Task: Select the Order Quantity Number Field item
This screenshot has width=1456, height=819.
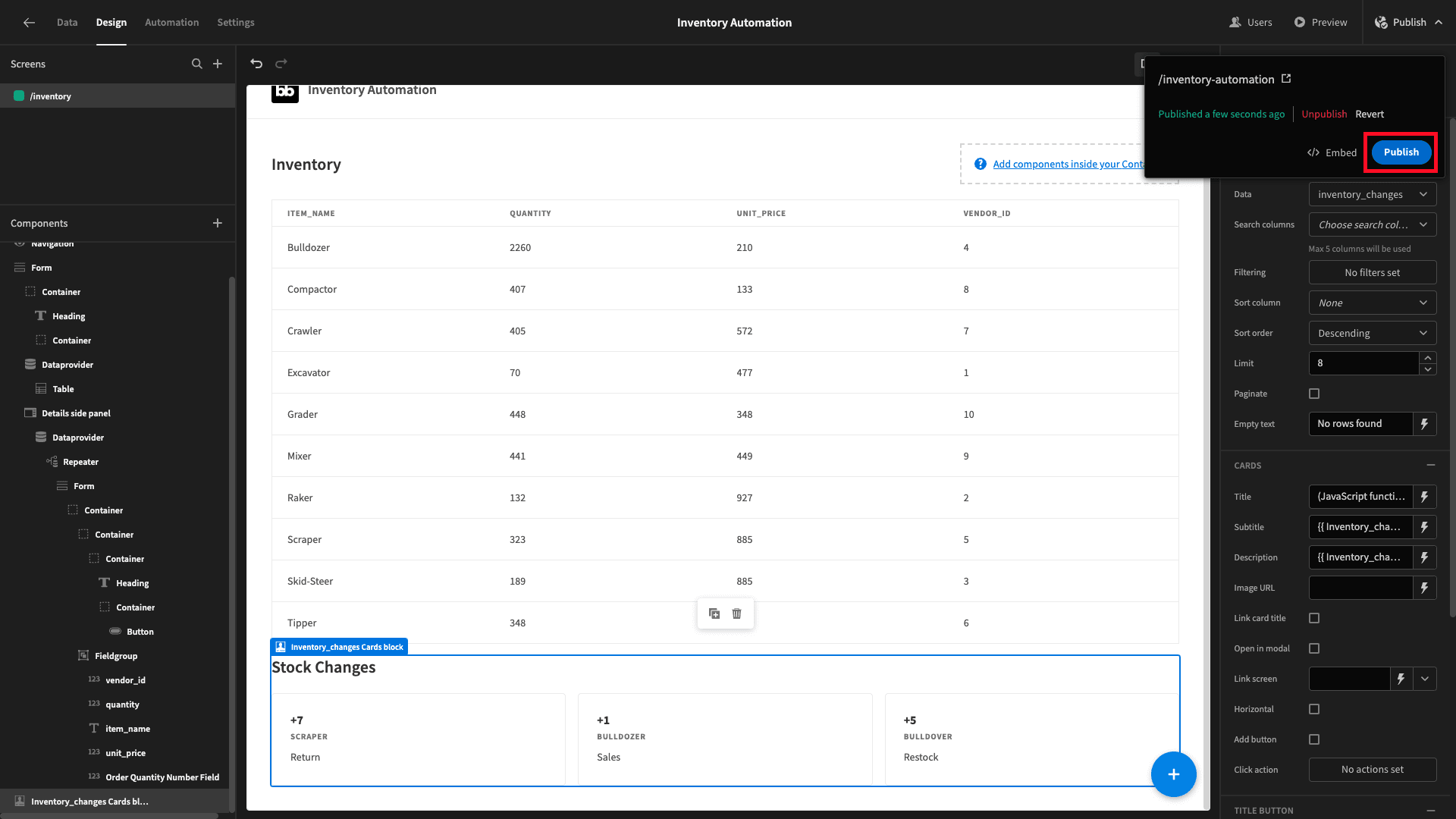Action: tap(162, 777)
